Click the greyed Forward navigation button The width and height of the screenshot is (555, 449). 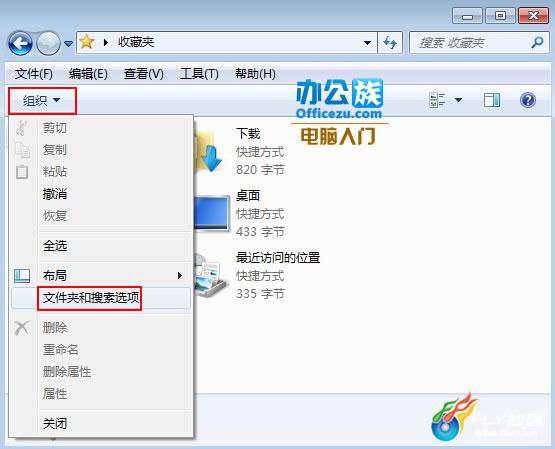point(48,43)
